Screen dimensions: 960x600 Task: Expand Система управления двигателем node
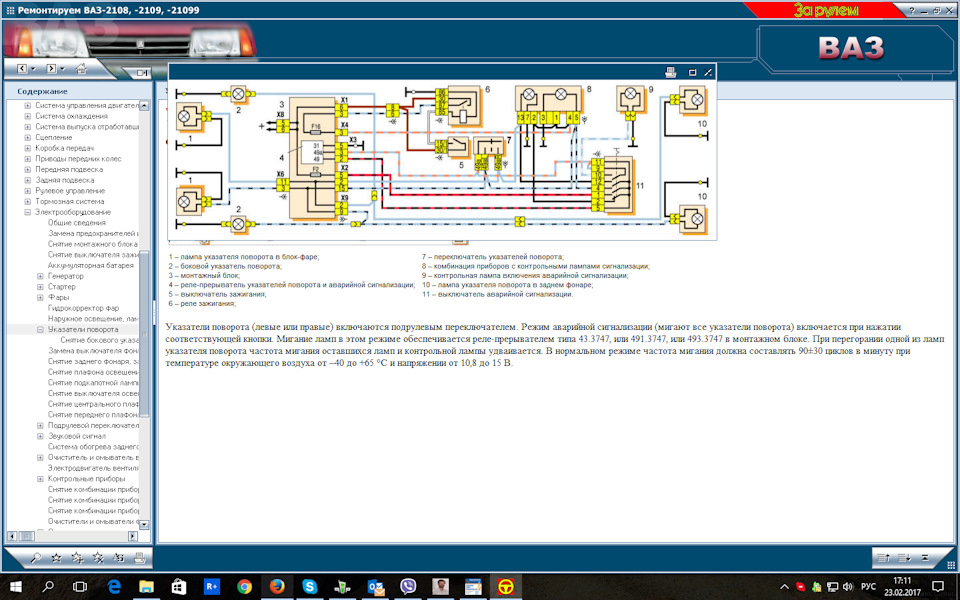(x=28, y=105)
